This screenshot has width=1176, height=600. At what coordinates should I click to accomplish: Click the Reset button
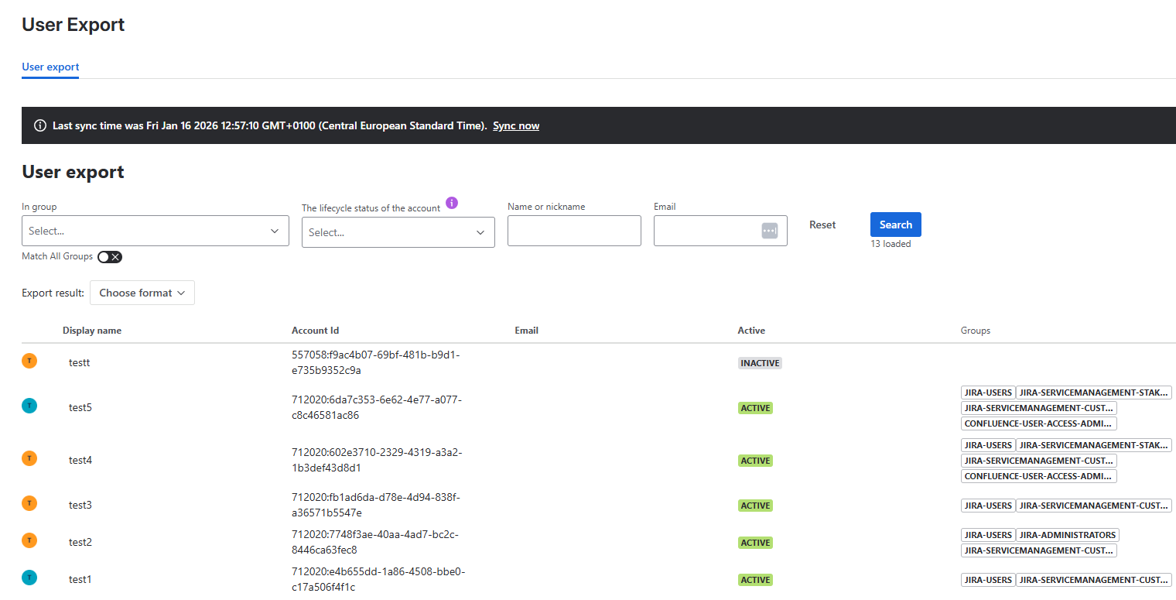822,225
